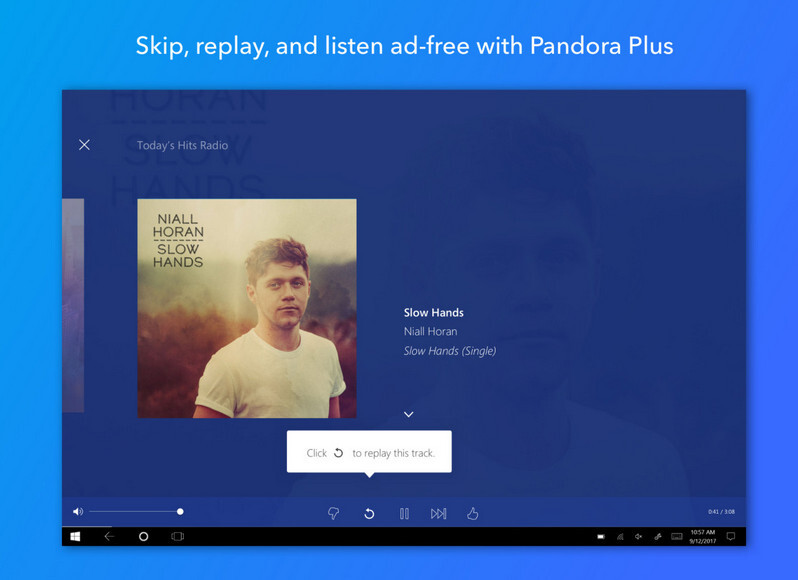The width and height of the screenshot is (798, 580).
Task: Click the elapsed time 0:41 / 3:08
Action: 721,512
